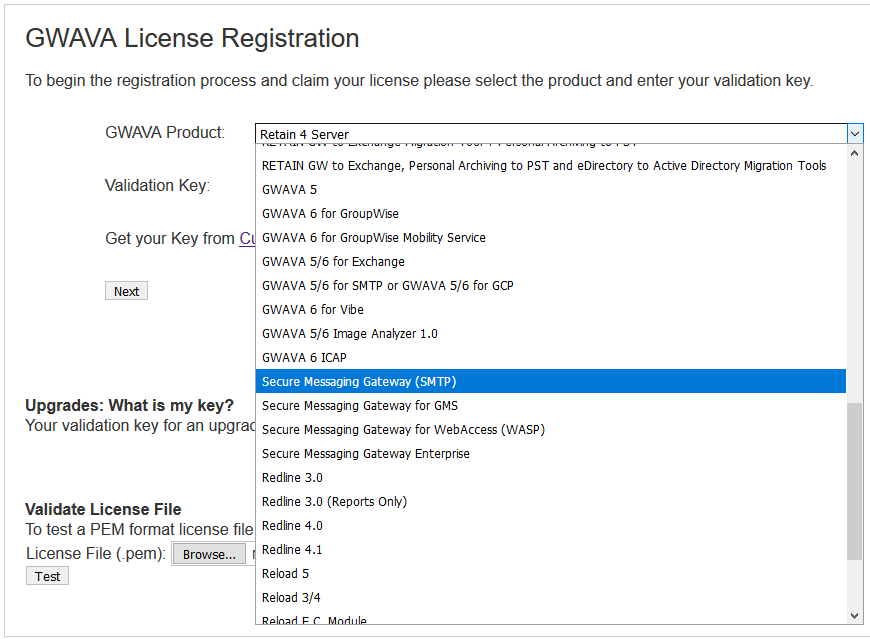Collapse the GWAVA Product dropdown arrow
Image resolution: width=870 pixels, height=639 pixels.
[854, 134]
